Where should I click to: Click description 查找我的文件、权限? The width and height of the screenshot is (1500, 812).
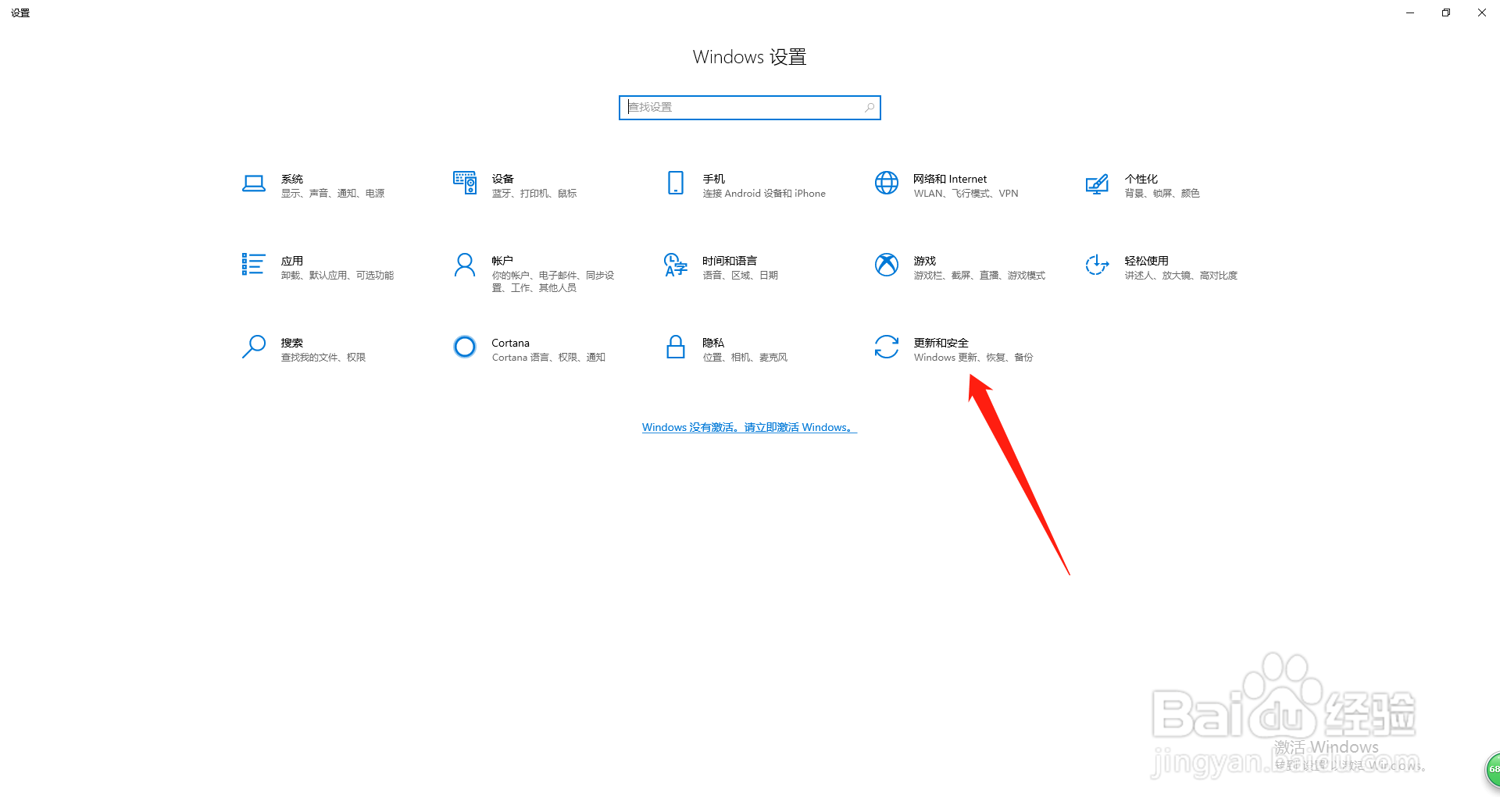pos(323,358)
